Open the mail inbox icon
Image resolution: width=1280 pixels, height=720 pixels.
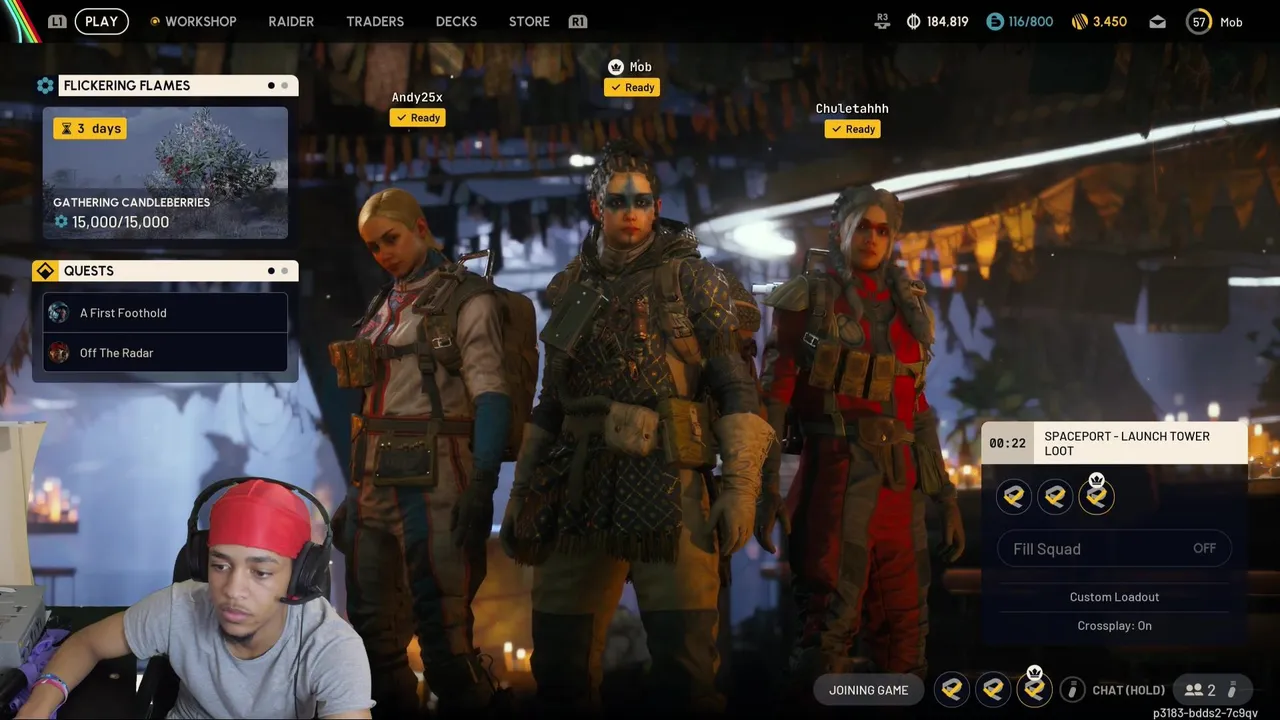(x=1157, y=22)
